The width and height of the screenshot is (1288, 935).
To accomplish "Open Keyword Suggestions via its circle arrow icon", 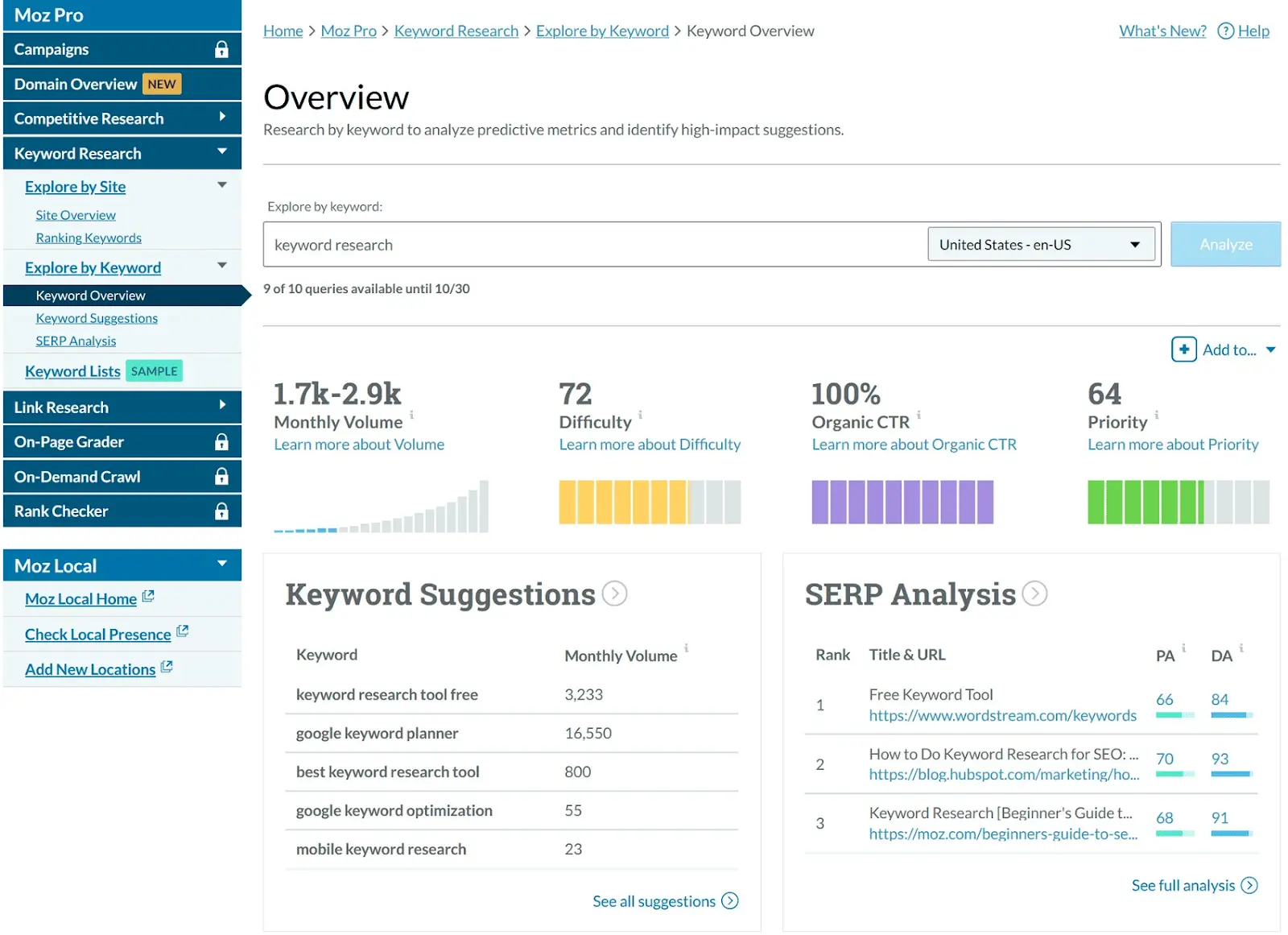I will (615, 594).
